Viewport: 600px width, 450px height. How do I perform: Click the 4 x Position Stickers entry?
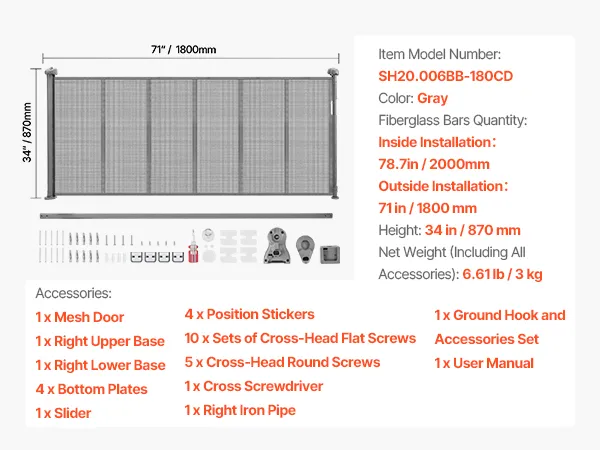pos(249,314)
